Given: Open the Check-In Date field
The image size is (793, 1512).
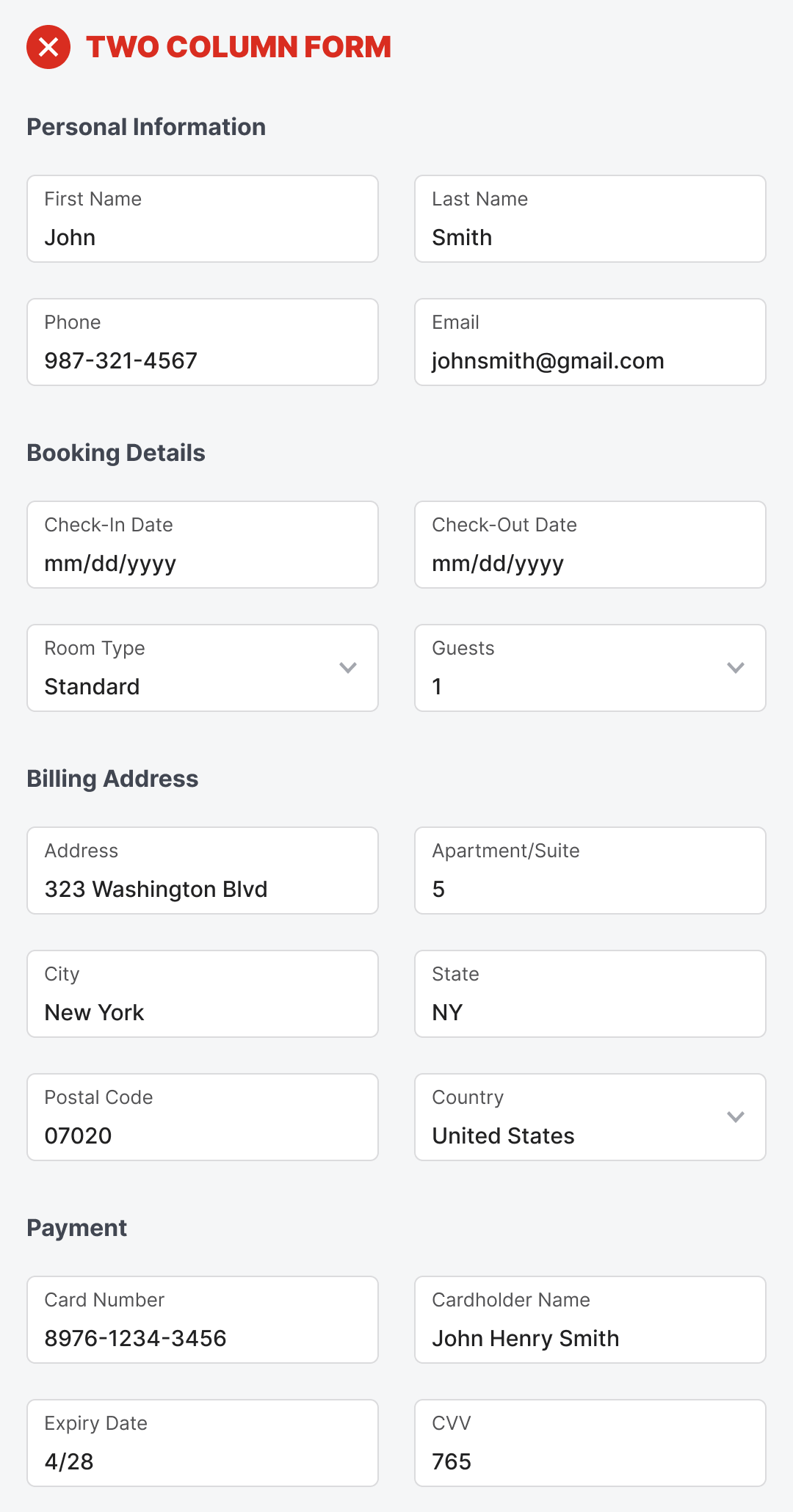Looking at the screenshot, I should 203,545.
